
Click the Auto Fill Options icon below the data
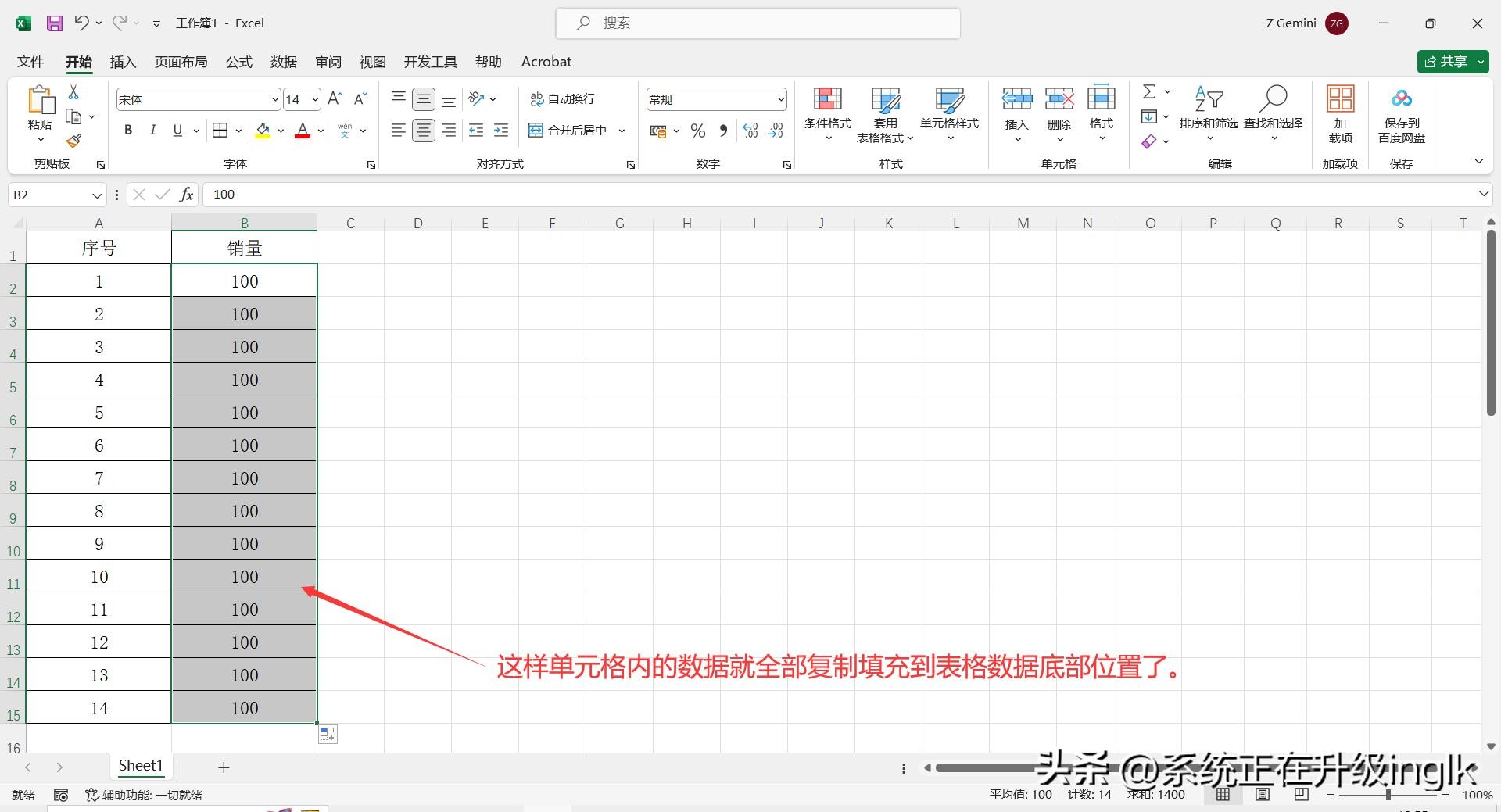pos(328,734)
